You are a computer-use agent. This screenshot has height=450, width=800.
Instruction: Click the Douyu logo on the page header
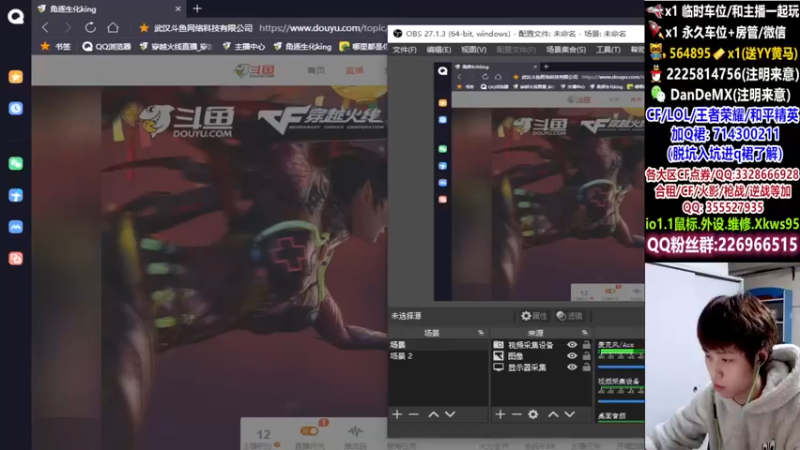click(x=254, y=70)
